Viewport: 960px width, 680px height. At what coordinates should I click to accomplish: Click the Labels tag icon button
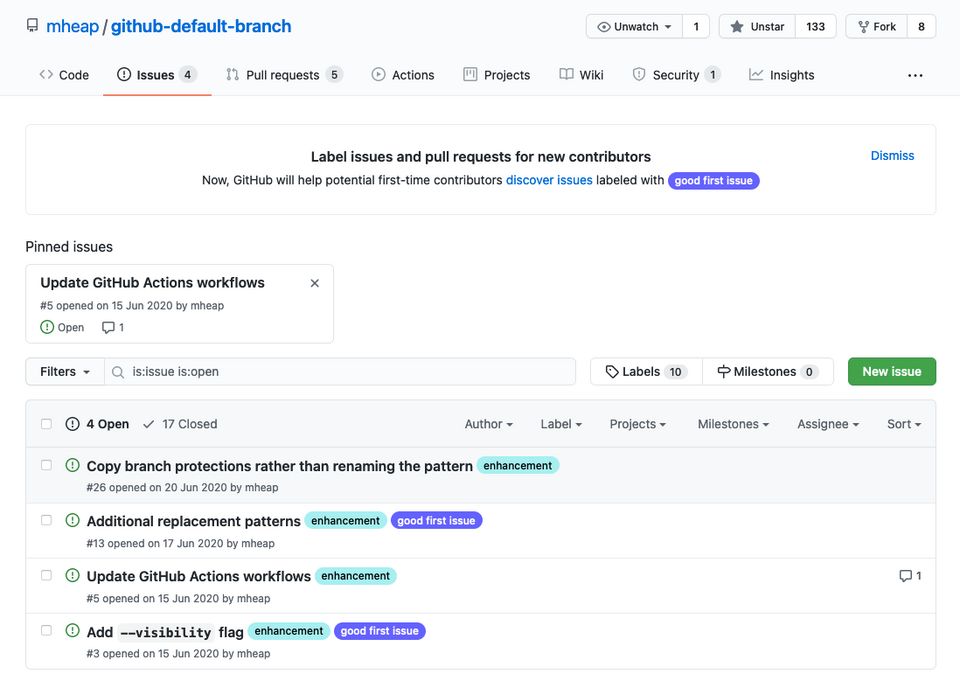coord(646,372)
